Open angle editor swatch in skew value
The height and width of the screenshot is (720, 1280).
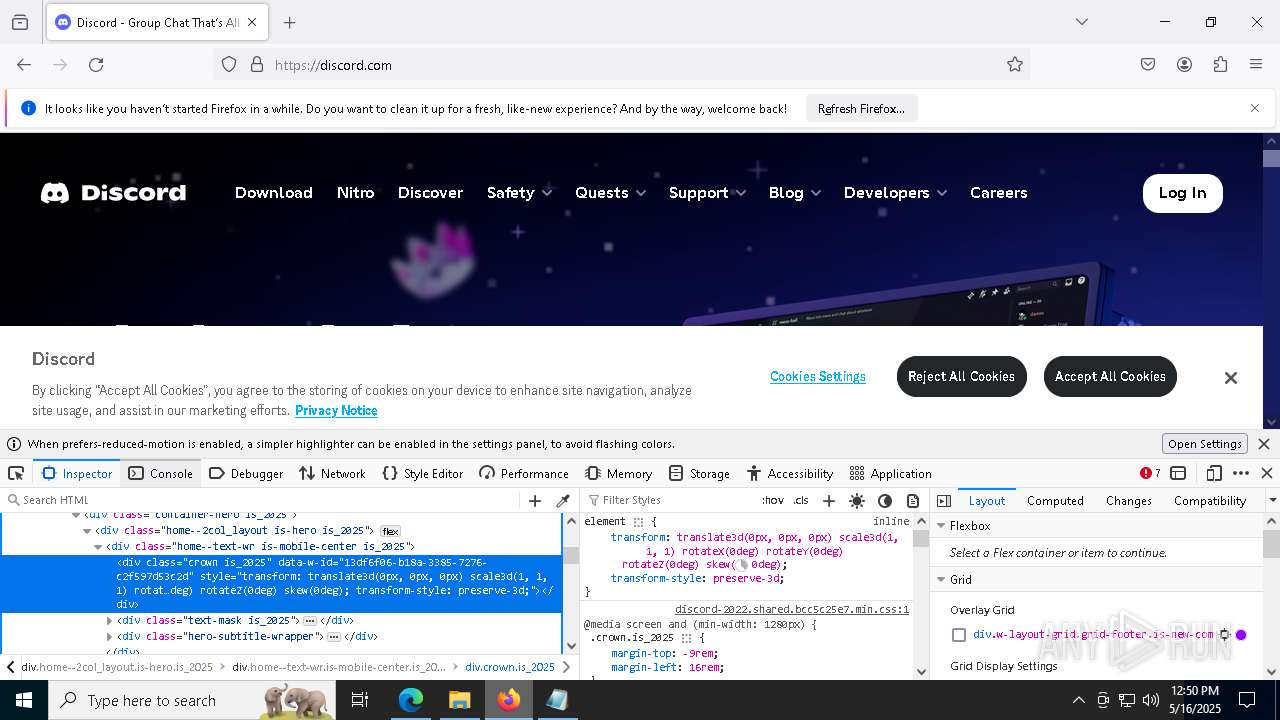[743, 565]
